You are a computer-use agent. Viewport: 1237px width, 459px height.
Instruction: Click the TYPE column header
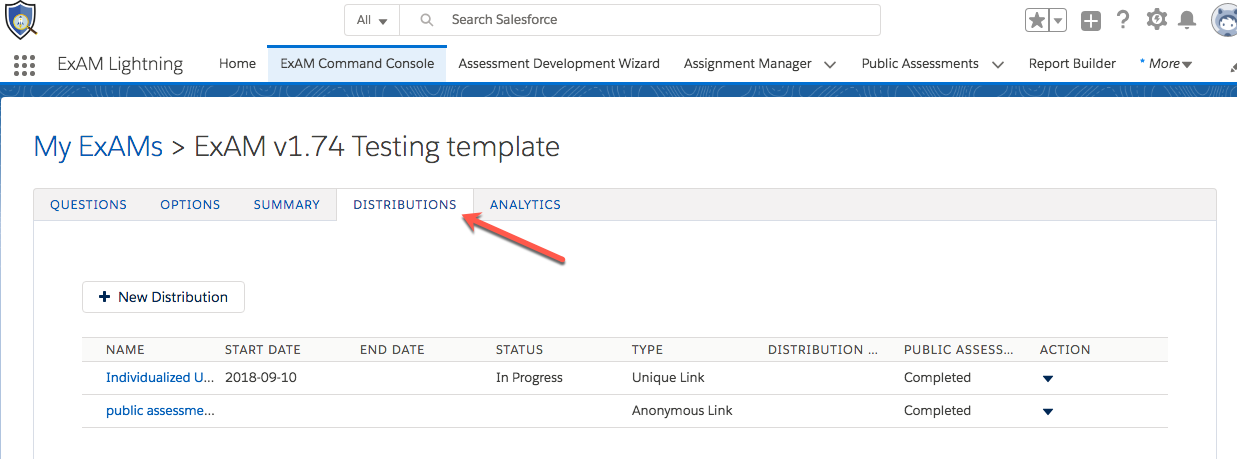(x=647, y=350)
